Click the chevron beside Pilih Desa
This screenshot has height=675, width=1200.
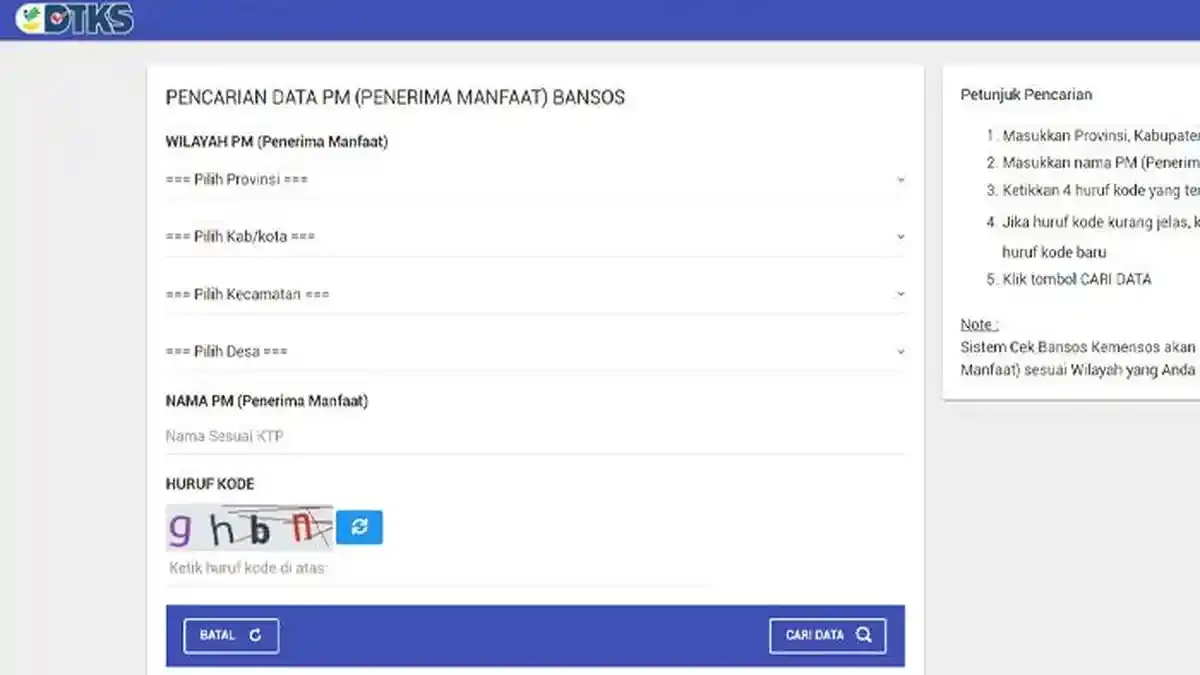coord(901,352)
